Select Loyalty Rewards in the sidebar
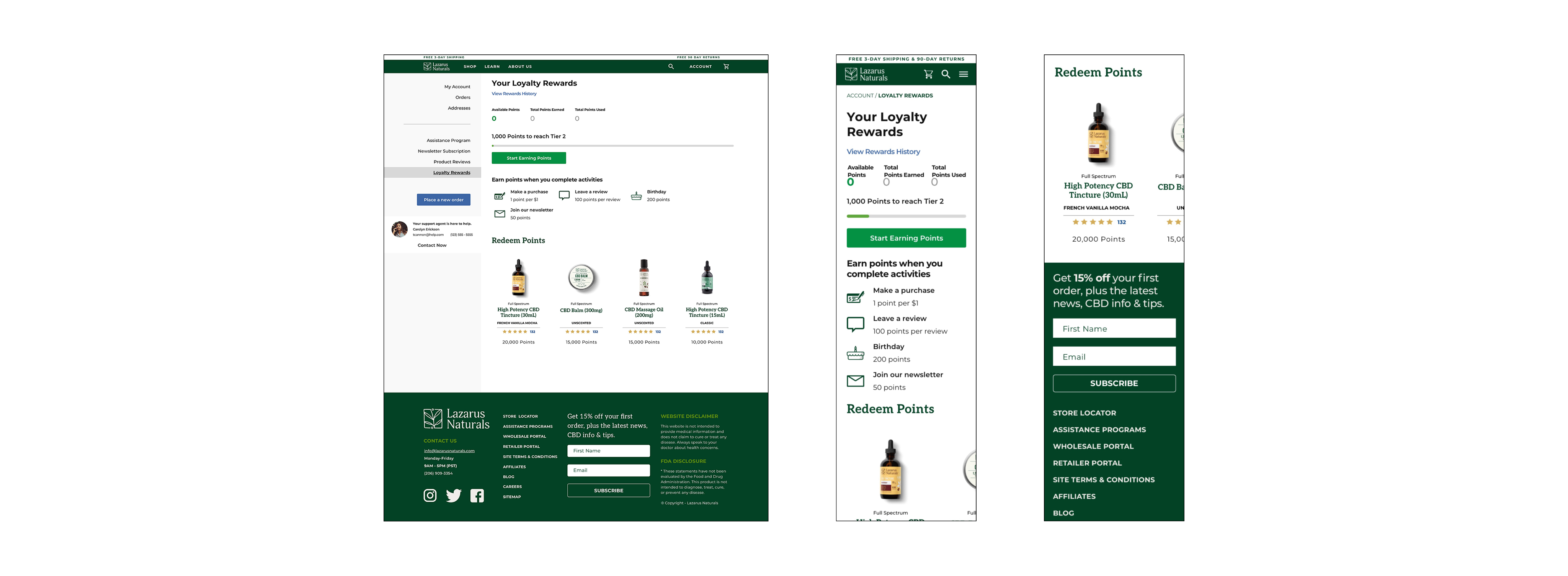 pos(452,172)
